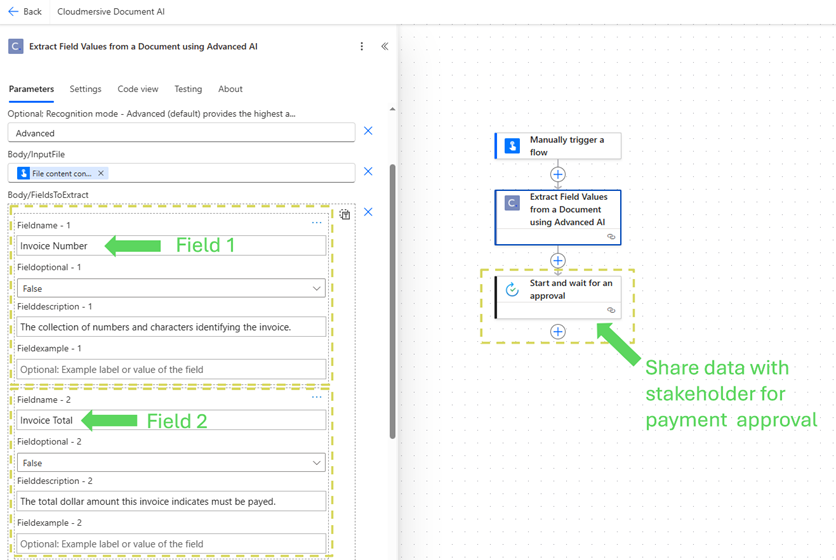Screen dimensions: 836x560
Task: Click the Fieldname - 2 label
Action: point(44,399)
